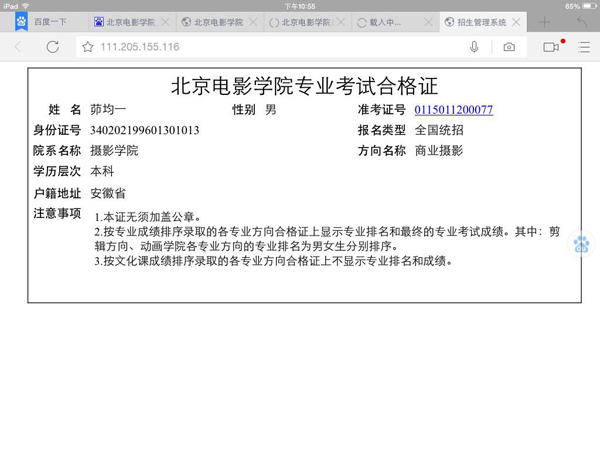
Task: Open the Baidu paw bookmark icon
Action: tap(21, 22)
